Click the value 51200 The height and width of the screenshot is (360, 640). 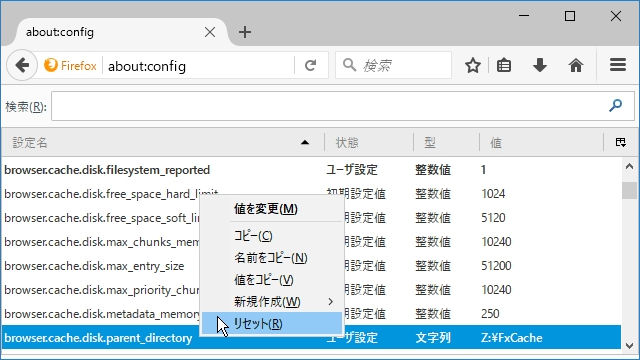pos(496,266)
